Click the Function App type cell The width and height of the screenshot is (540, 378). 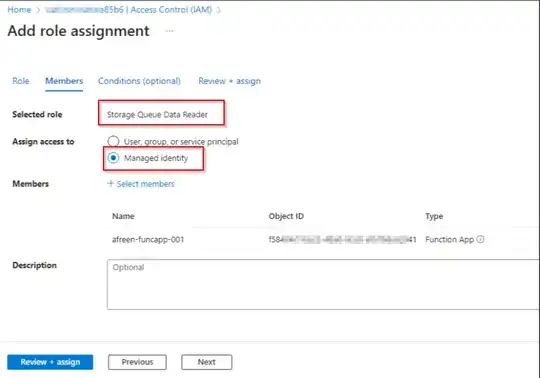(x=449, y=239)
